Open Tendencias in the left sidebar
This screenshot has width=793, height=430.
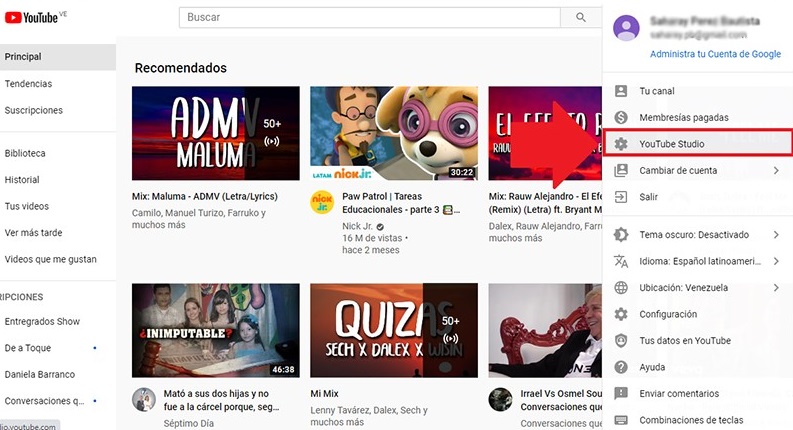click(x=28, y=84)
